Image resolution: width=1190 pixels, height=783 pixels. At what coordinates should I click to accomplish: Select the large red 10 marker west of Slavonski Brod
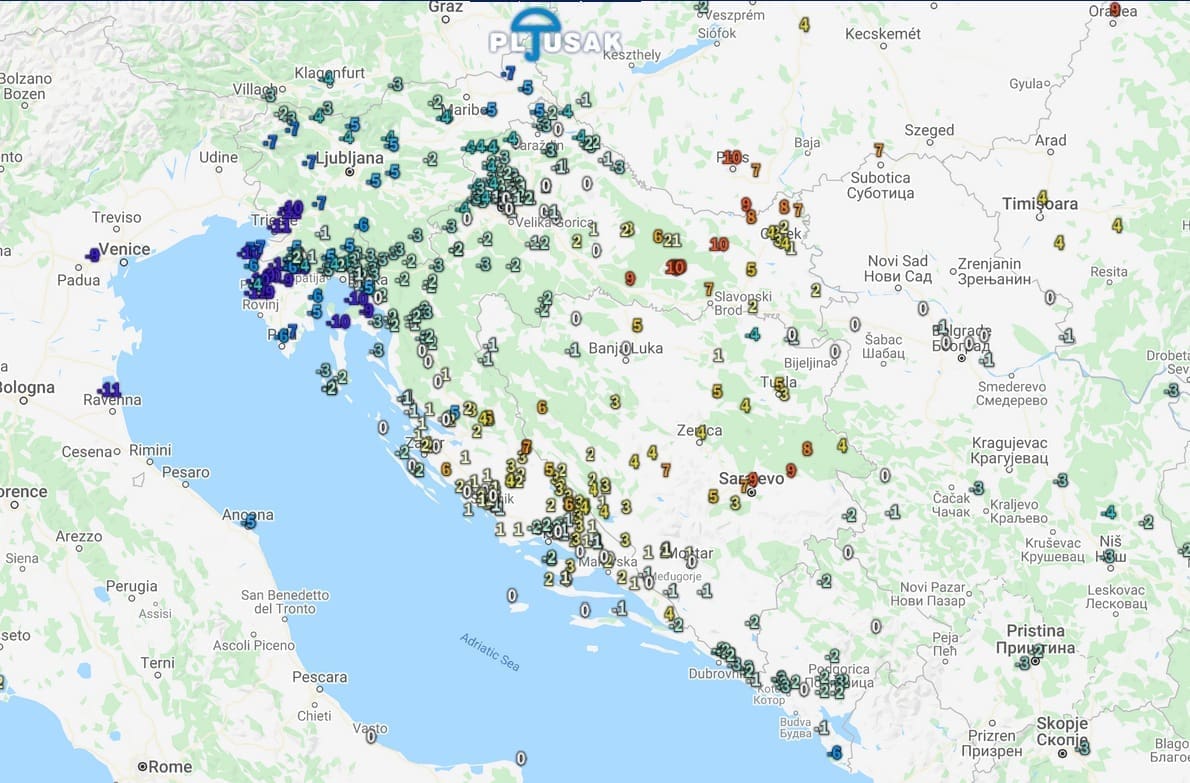[x=675, y=267]
